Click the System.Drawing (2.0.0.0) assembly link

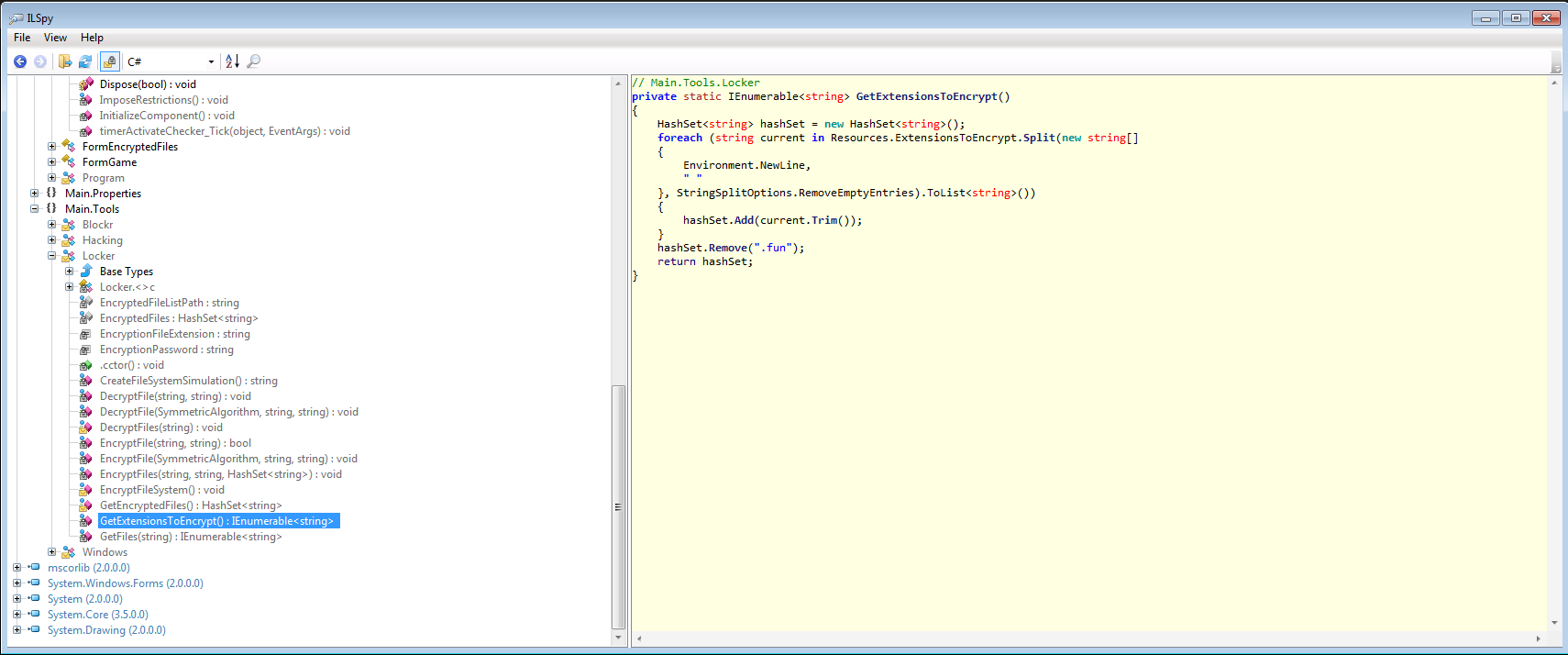[x=106, y=630]
